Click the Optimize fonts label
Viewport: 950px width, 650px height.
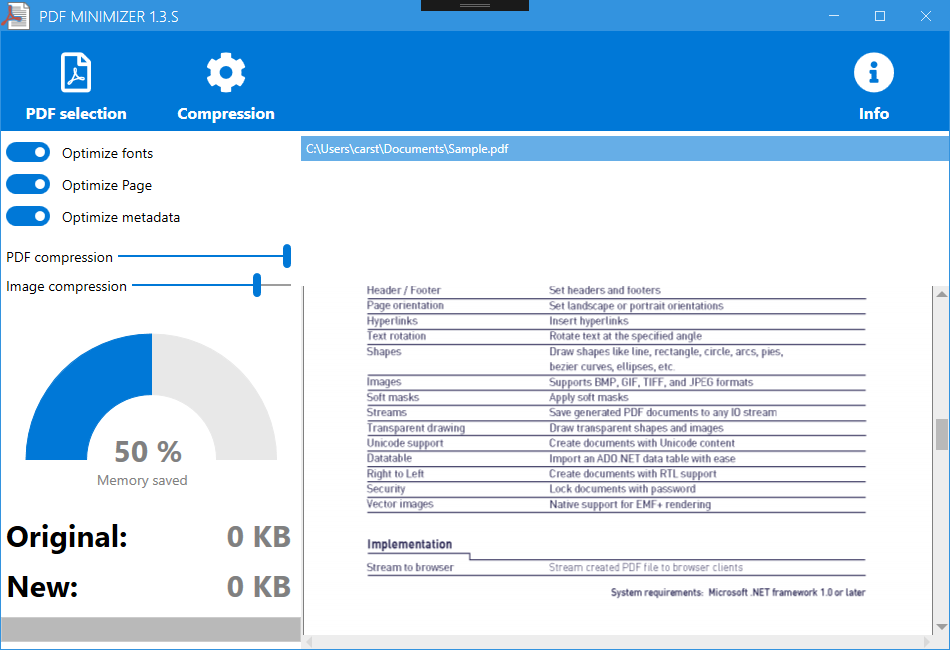[107, 153]
